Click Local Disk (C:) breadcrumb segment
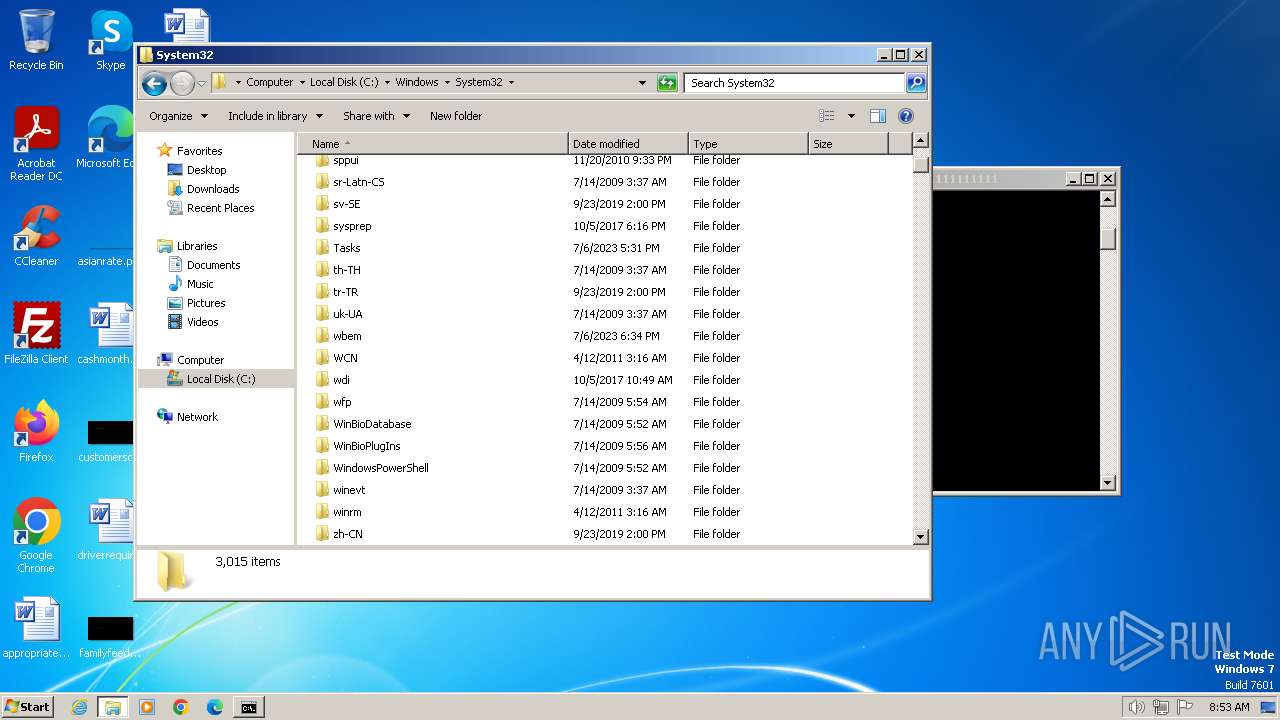 coord(344,83)
